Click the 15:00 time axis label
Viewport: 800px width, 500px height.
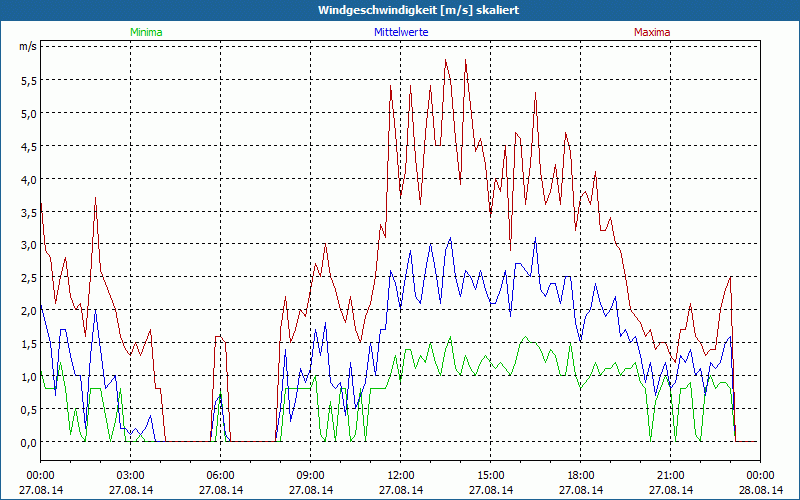click(x=490, y=476)
